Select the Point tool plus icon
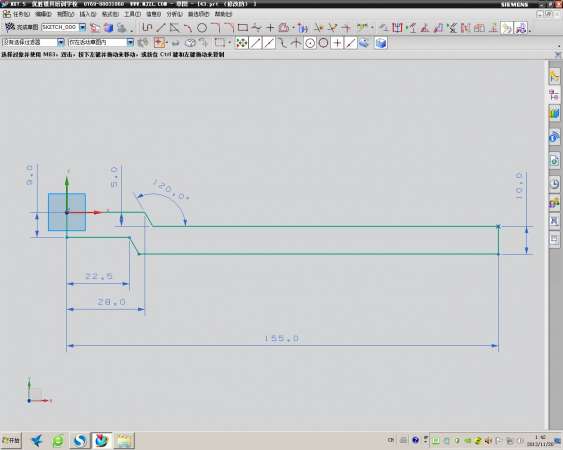The height and width of the screenshot is (450, 563). (270, 28)
